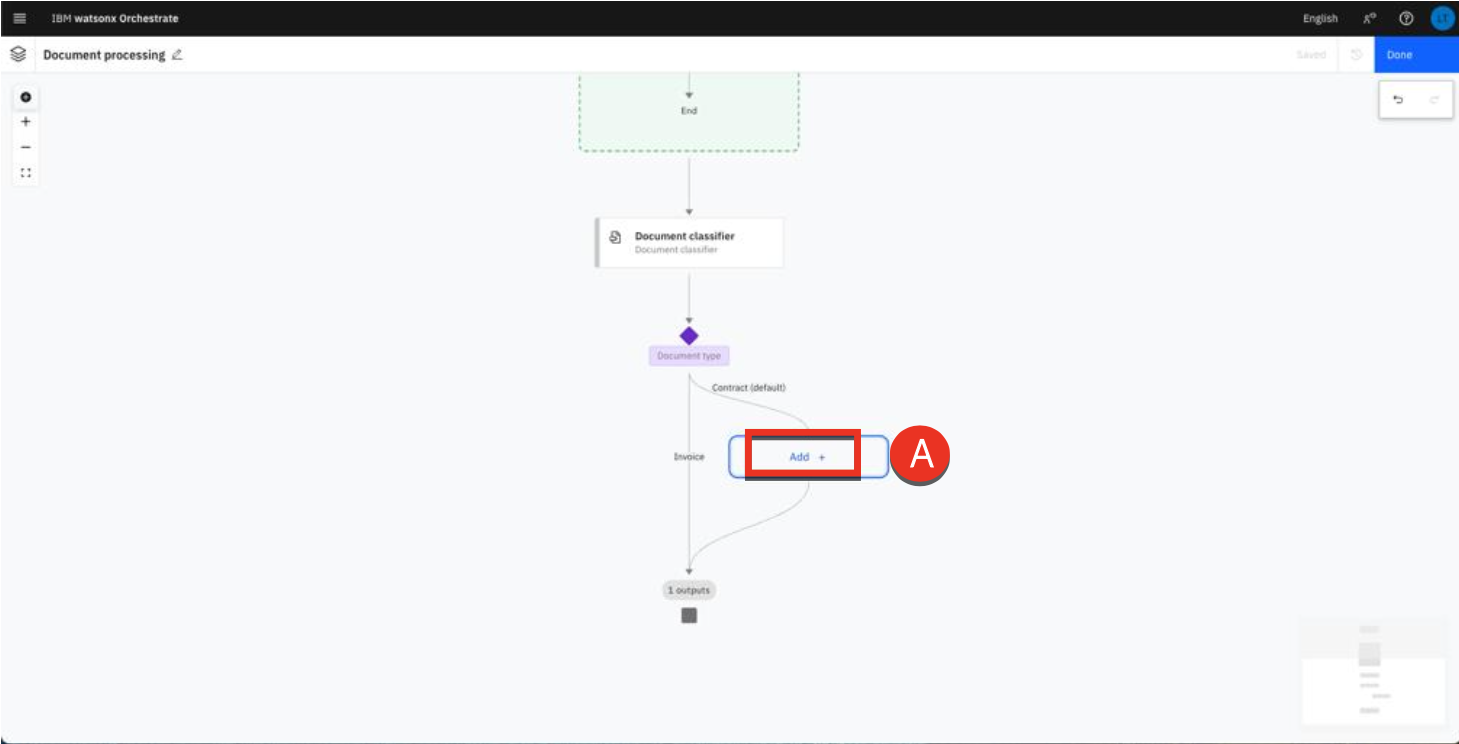The height and width of the screenshot is (744, 1459).
Task: Zoom in on the flow canvas
Action: coord(26,122)
